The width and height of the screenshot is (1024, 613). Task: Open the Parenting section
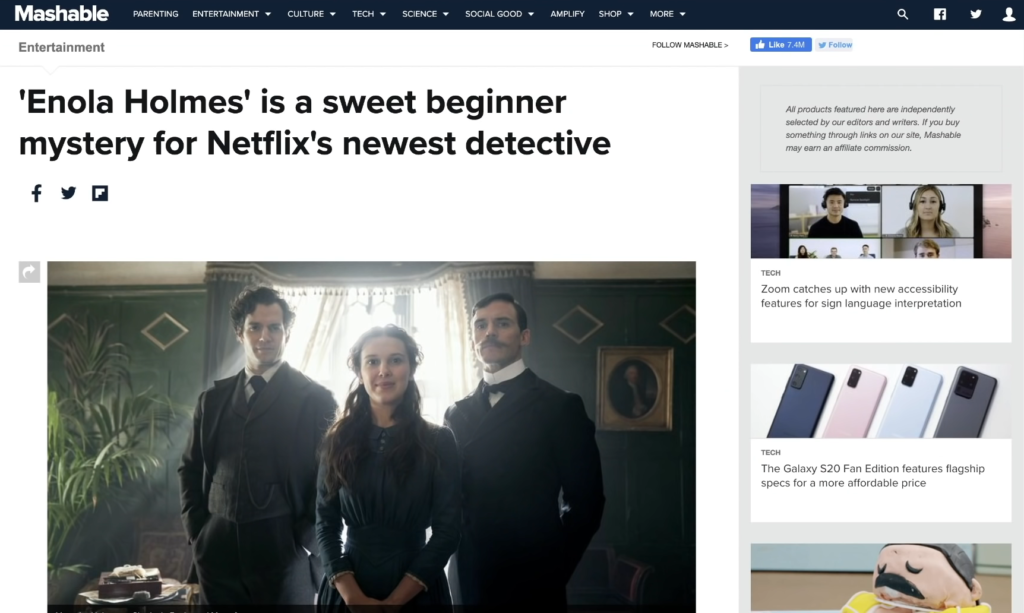tap(155, 14)
